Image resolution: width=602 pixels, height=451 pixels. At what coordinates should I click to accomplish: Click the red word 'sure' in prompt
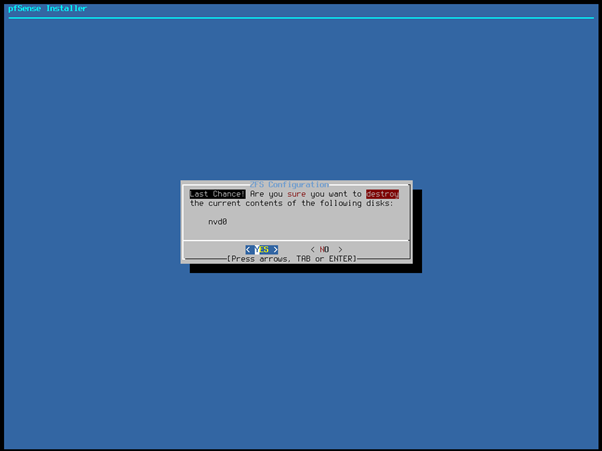[296, 194]
